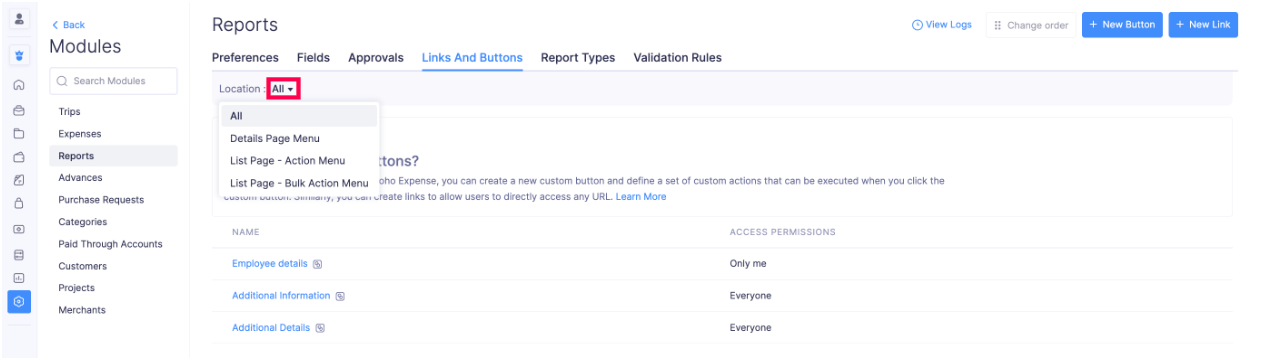This screenshot has width=1264, height=360.
Task: Click the New Link button
Action: [x=1203, y=25]
